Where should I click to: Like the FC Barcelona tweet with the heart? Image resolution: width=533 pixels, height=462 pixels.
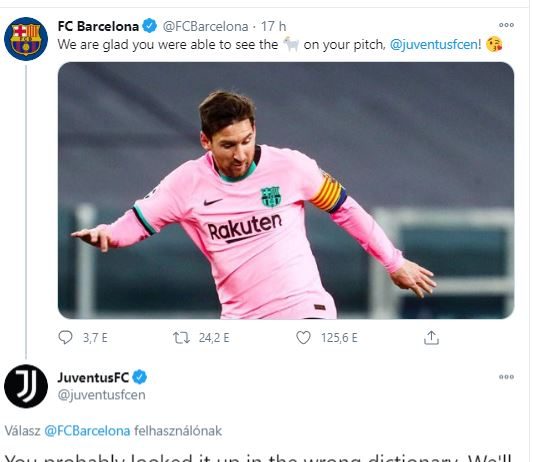coord(303,338)
